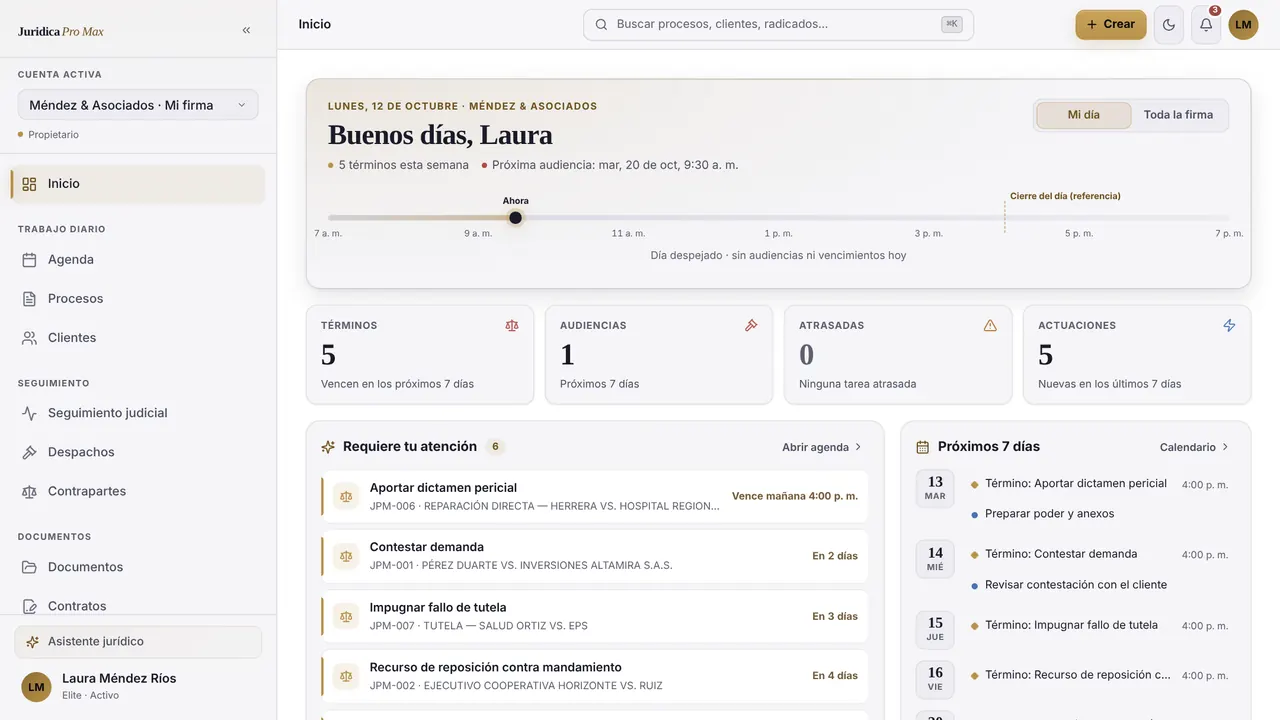
Task: Open the Laura Méndez Ríos profile
Action: [138, 686]
